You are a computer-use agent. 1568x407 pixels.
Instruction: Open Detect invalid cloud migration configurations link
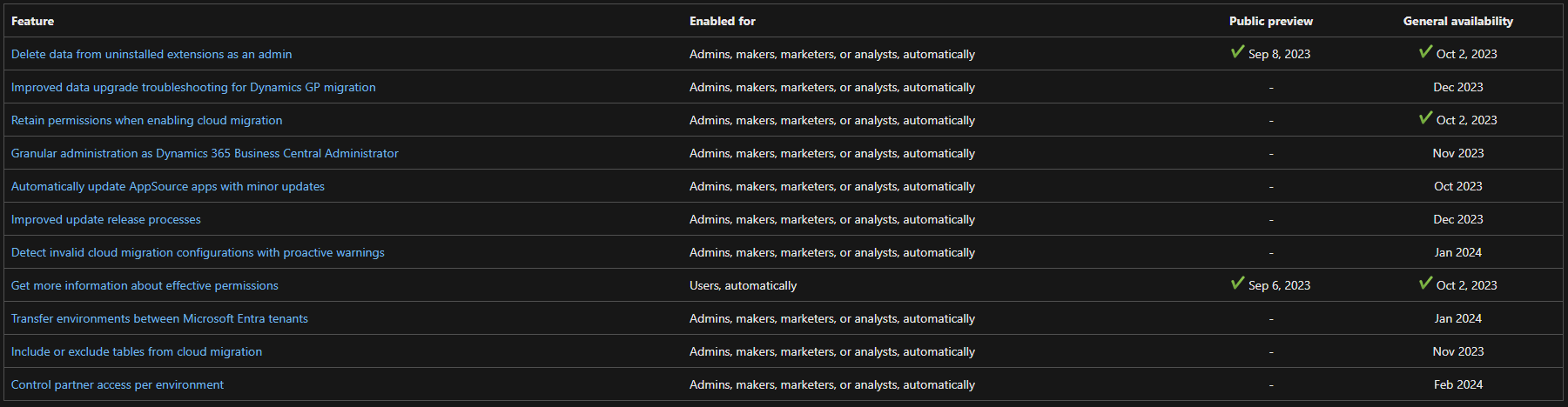click(x=198, y=252)
